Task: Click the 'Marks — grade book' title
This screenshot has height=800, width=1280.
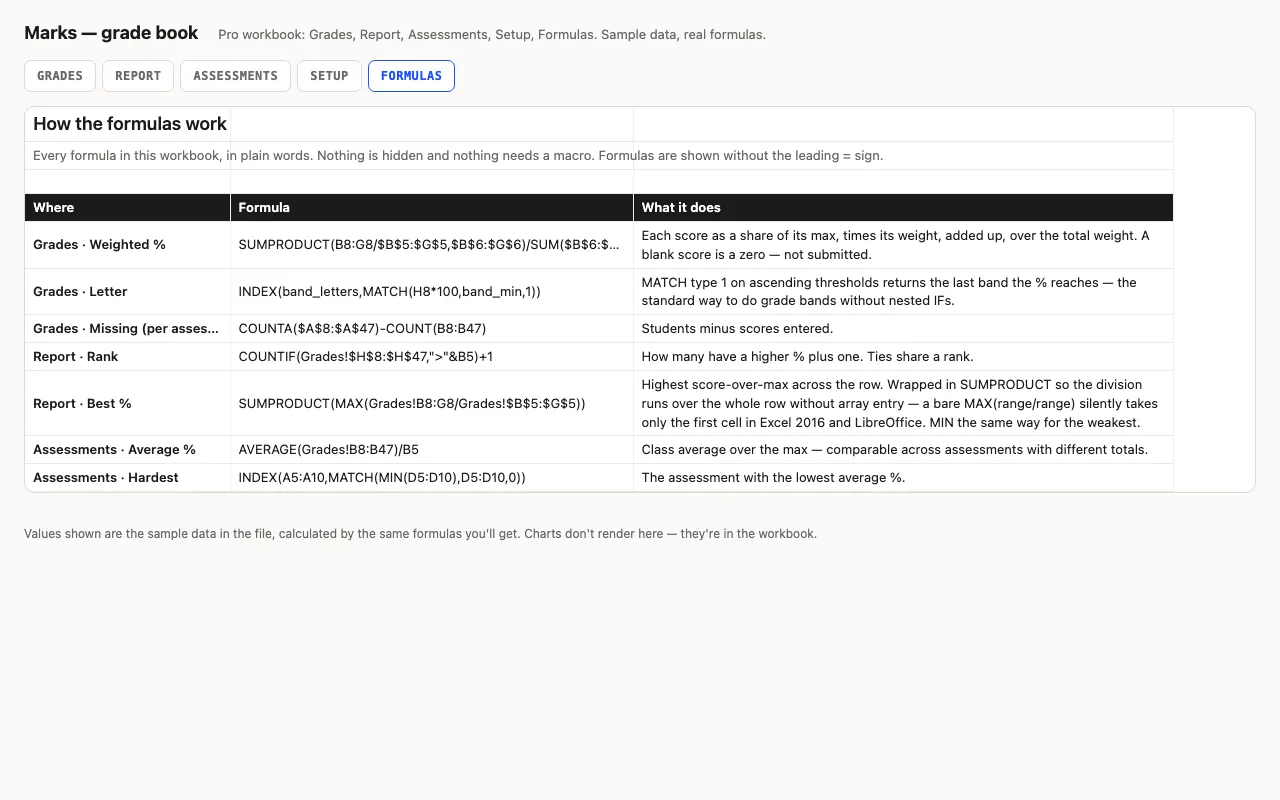Action: pyautogui.click(x=111, y=33)
